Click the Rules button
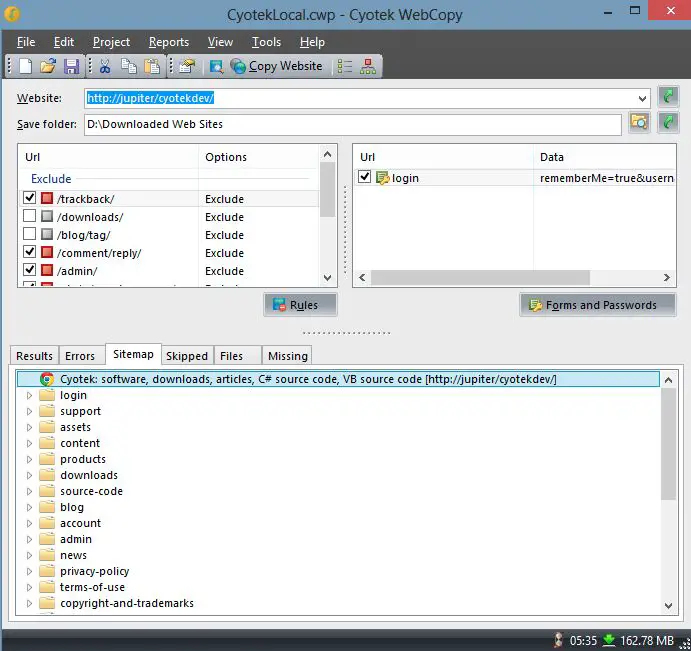The image size is (691, 651). 301,305
